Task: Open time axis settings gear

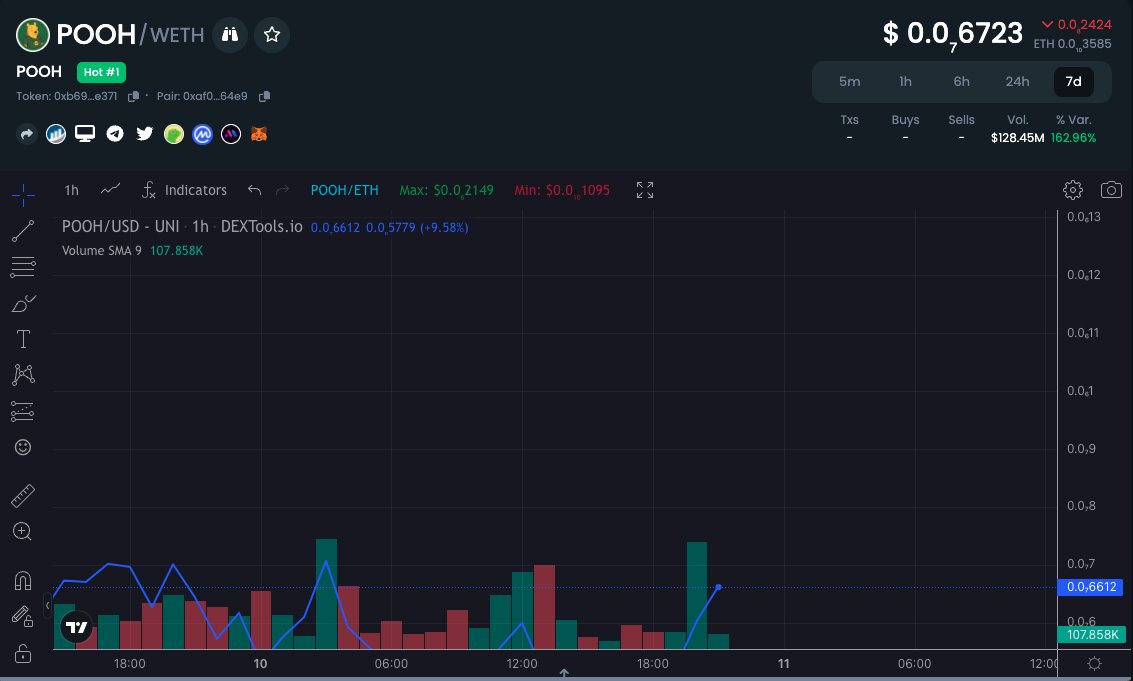Action: [x=1095, y=664]
